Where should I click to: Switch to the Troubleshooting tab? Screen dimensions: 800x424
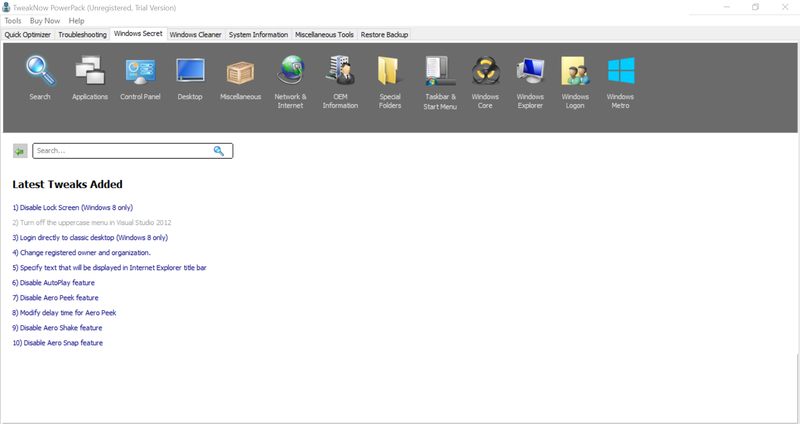(82, 35)
